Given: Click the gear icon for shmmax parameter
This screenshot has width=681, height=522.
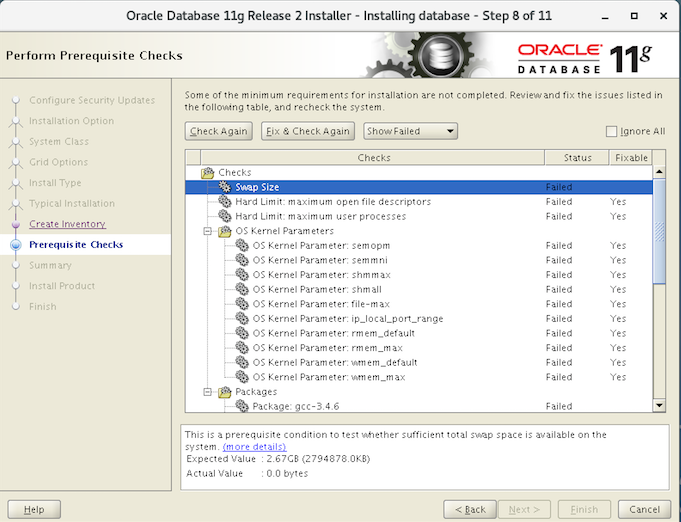Looking at the screenshot, I should 242,274.
